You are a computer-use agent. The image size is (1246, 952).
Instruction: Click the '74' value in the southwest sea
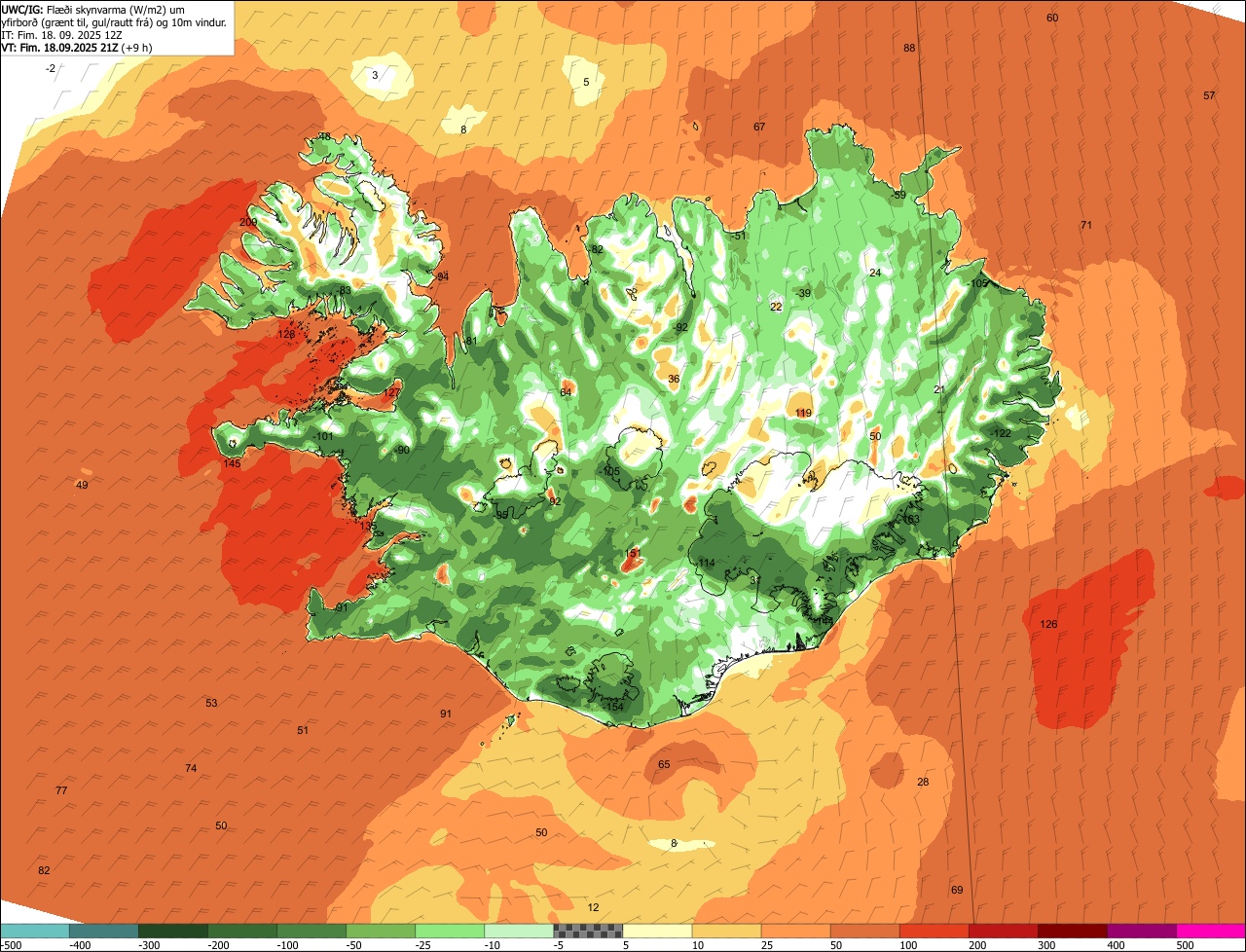coord(191,769)
